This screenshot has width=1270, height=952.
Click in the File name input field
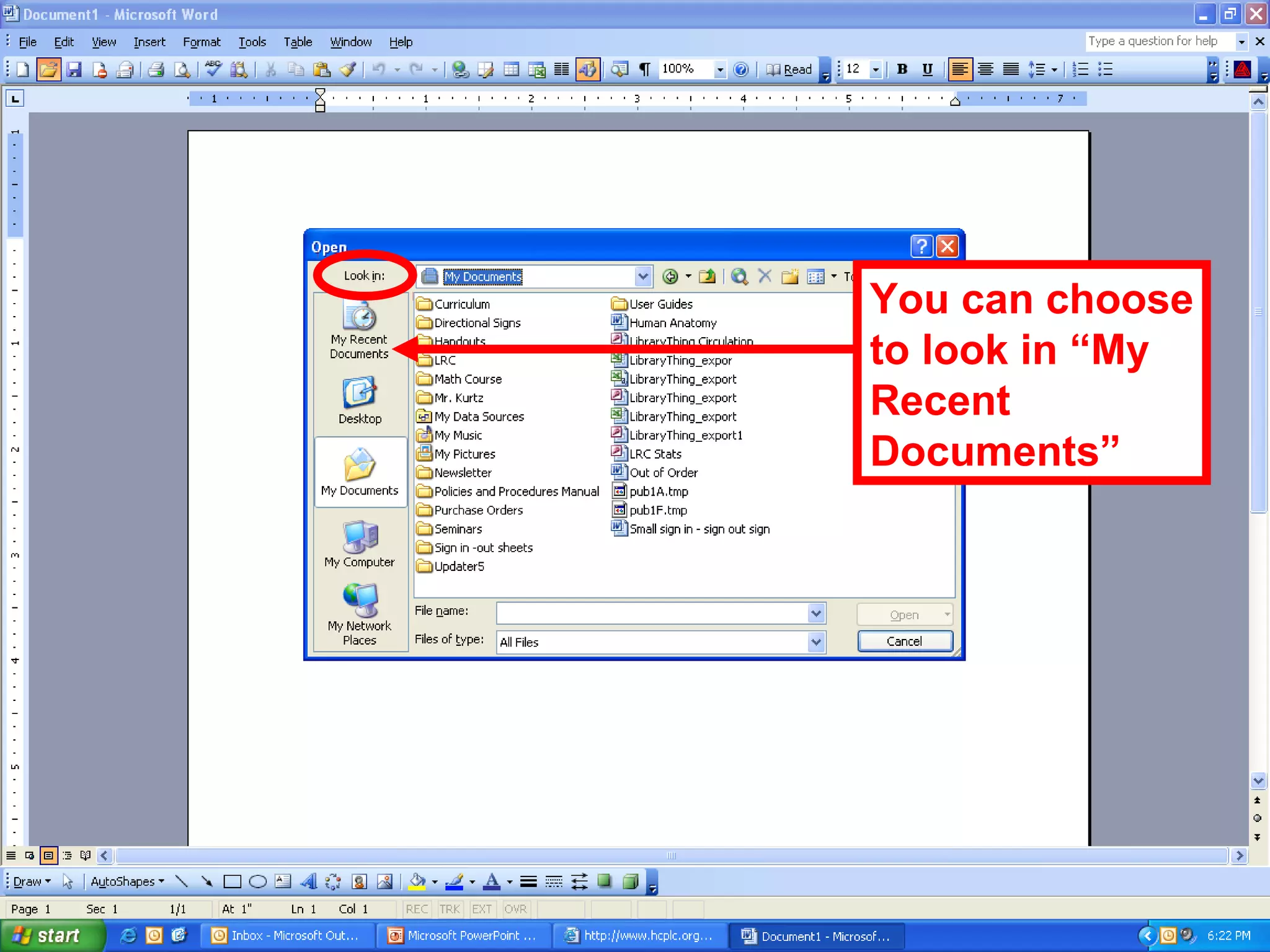coord(652,614)
